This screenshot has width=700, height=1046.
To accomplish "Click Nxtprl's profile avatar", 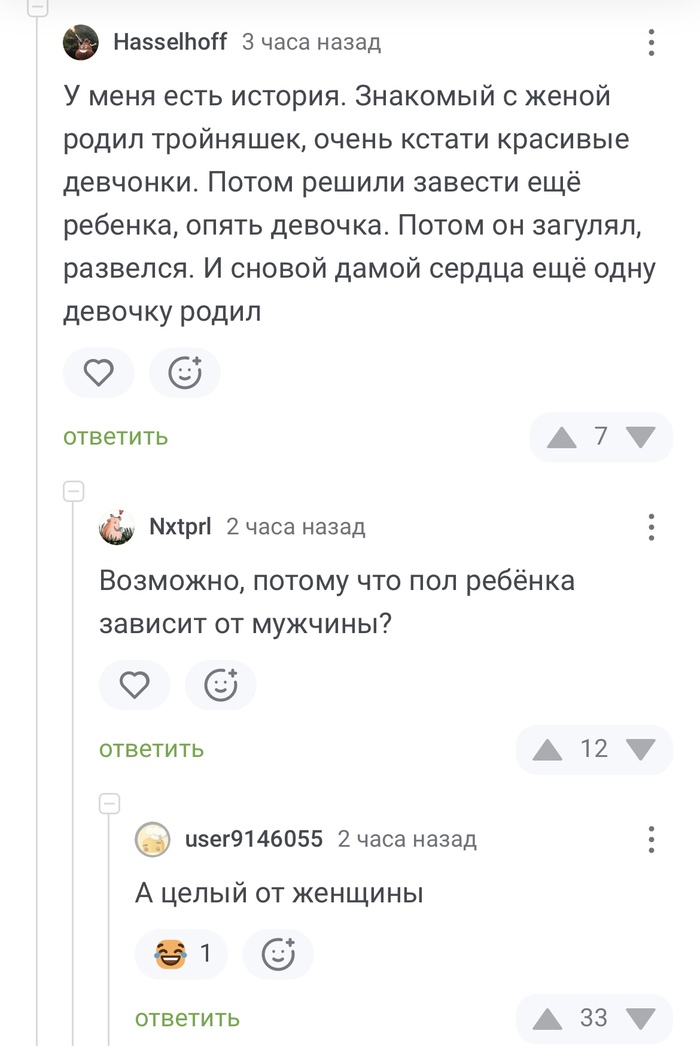I will tap(117, 526).
